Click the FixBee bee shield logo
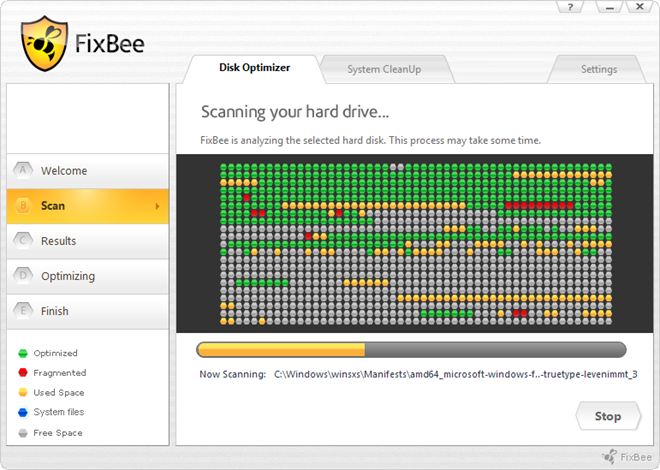Image resolution: width=660 pixels, height=470 pixels. [44, 44]
